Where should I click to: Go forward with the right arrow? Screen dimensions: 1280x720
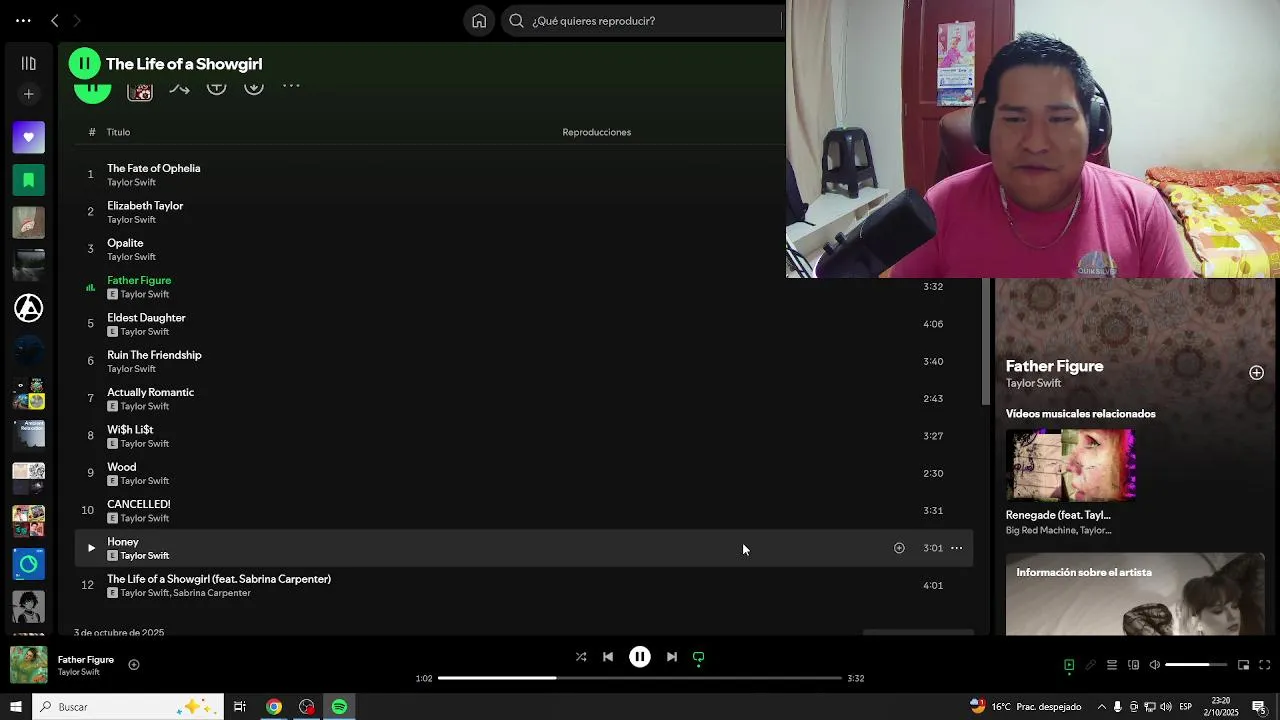tap(77, 20)
